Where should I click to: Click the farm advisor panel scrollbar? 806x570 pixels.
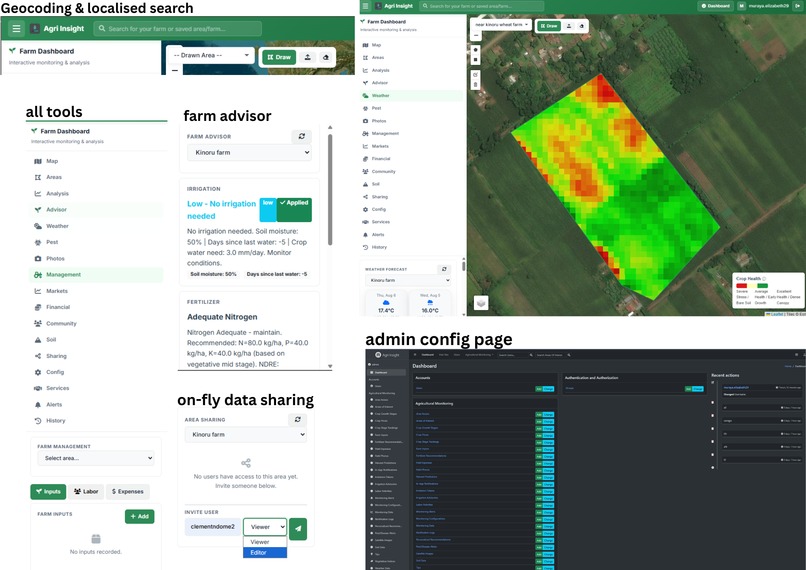coord(330,189)
